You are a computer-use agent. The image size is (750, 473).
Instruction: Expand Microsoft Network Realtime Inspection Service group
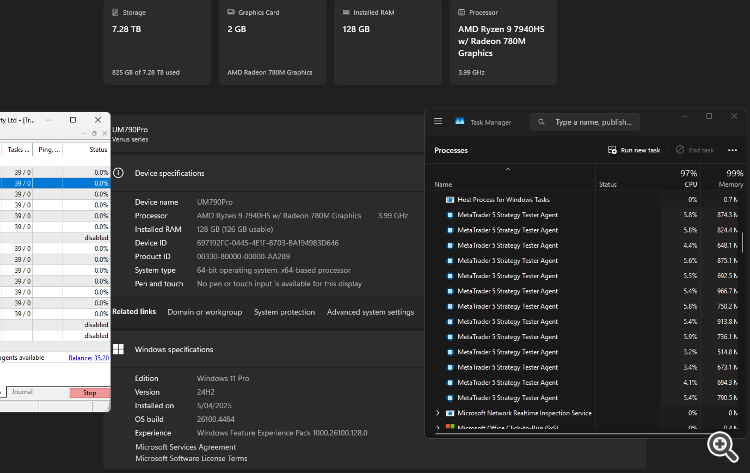point(438,413)
